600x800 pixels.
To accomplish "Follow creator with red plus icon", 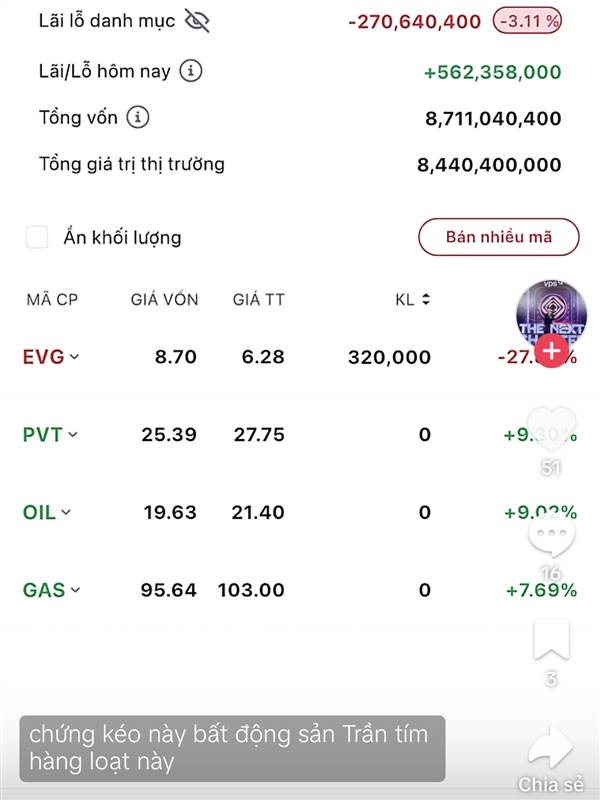I will tap(550, 349).
